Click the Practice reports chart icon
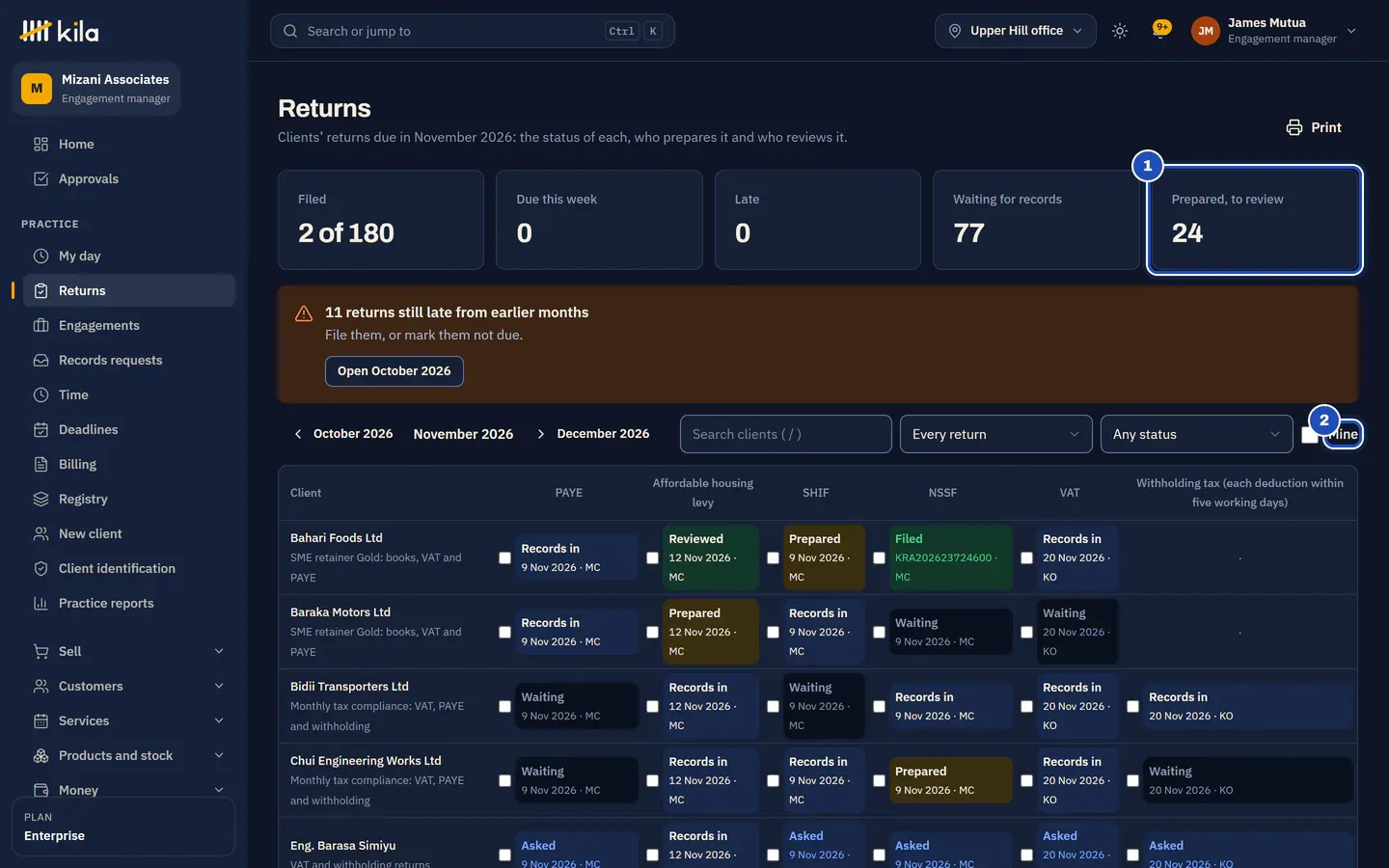This screenshot has height=868, width=1389. coord(41,603)
